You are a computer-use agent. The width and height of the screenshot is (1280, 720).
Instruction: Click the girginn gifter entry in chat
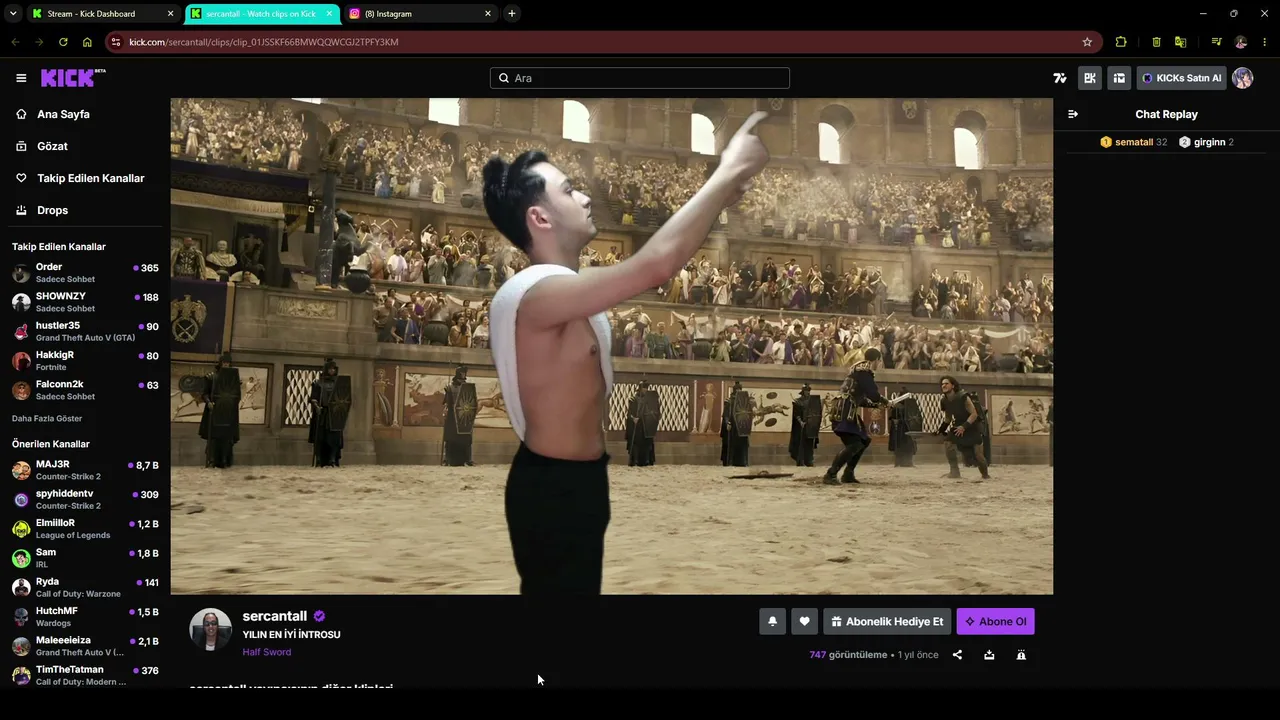pos(1206,142)
